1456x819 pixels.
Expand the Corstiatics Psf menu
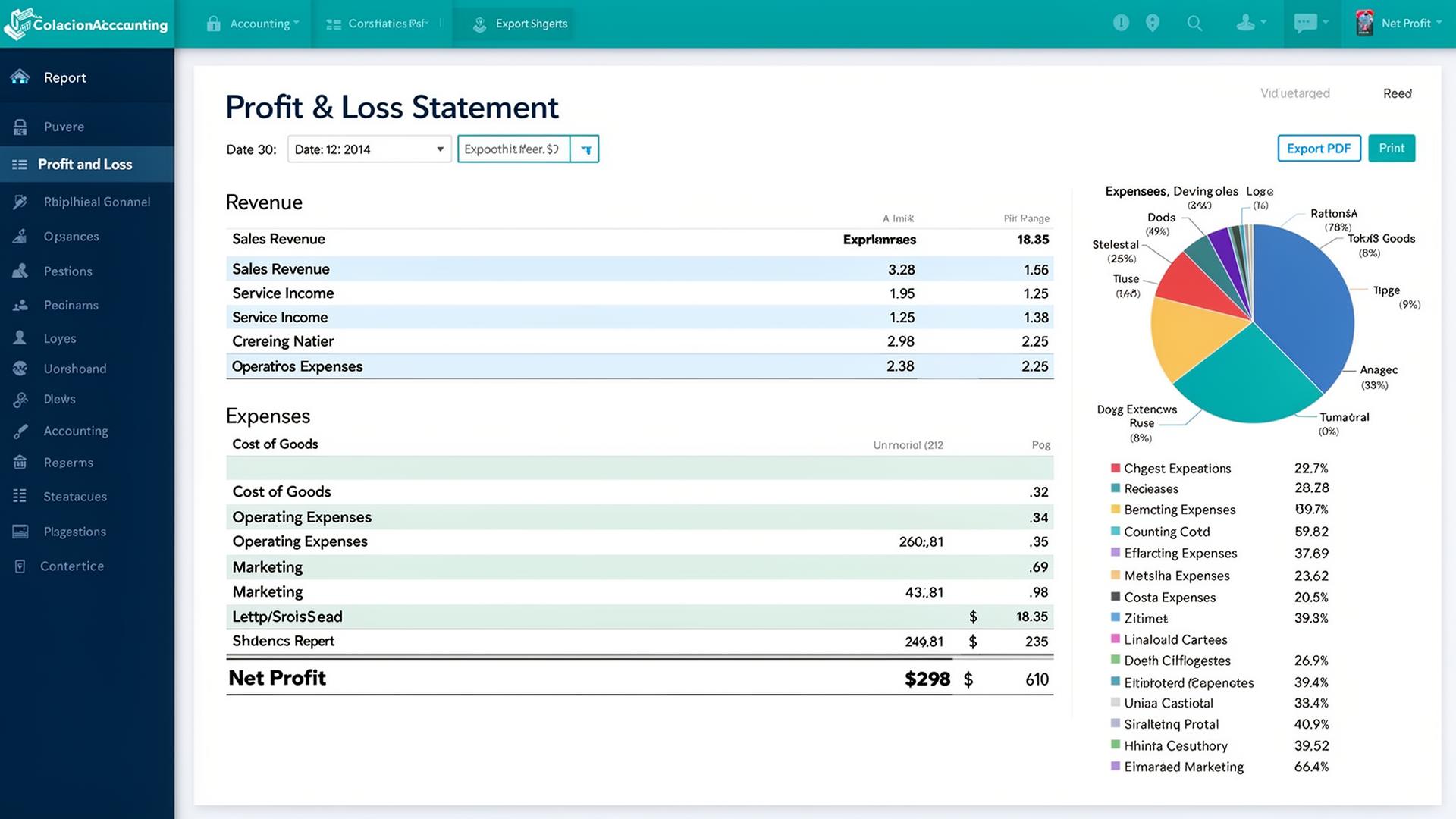(388, 24)
